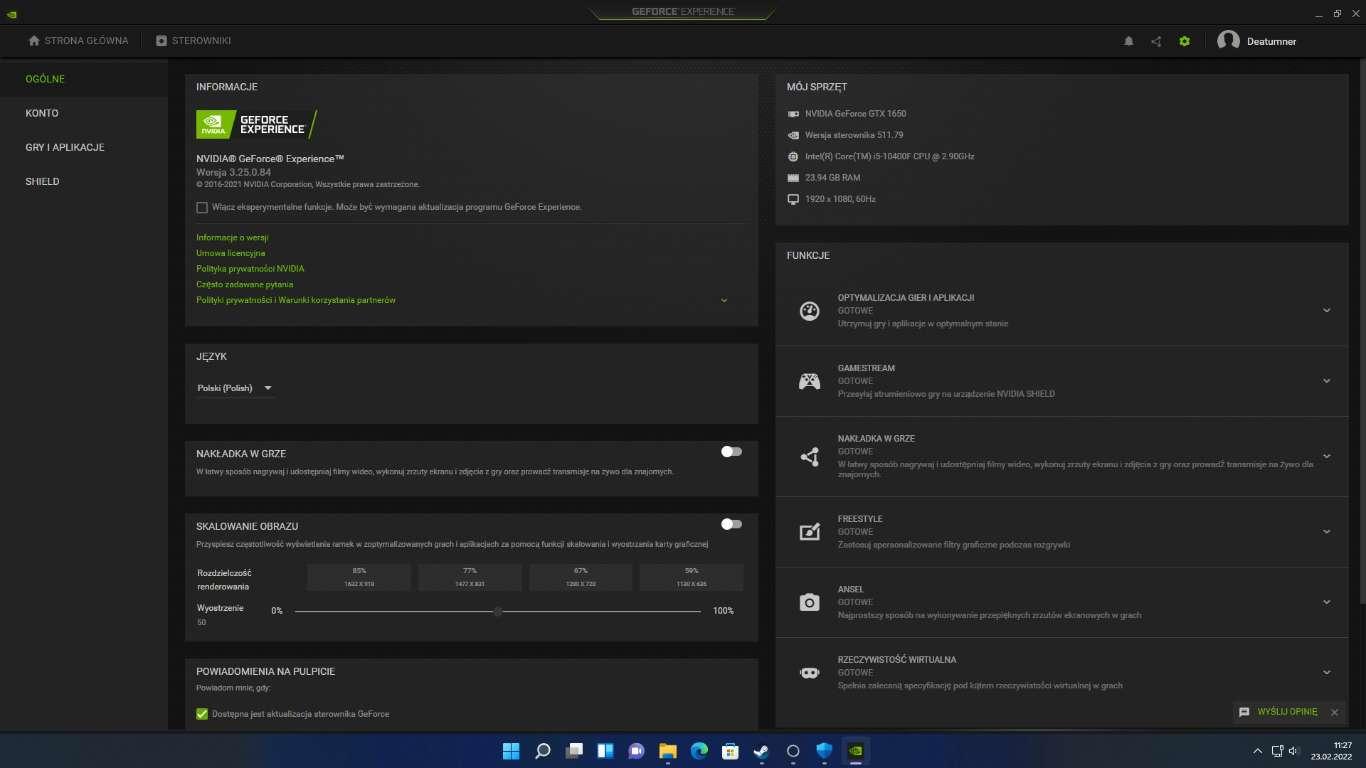Screen dimensions: 1366x768
Task: Expand the Freestyle function chevron
Action: [x=1327, y=532]
